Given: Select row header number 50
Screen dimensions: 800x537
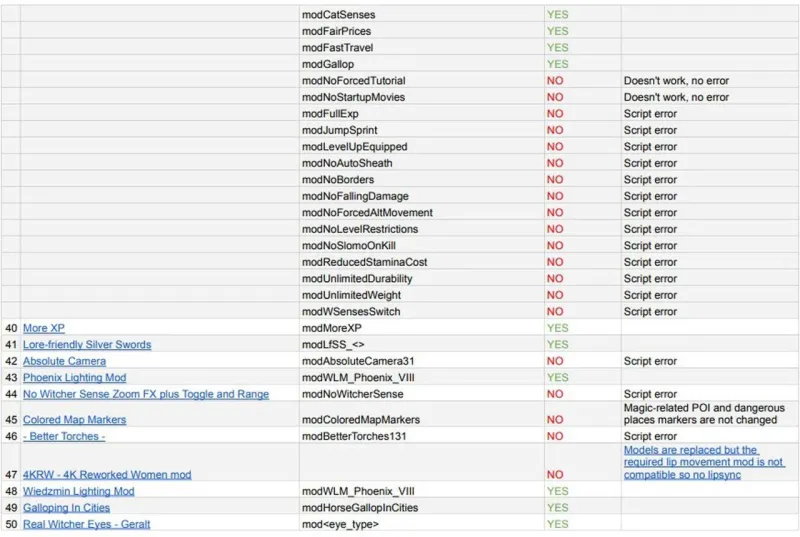Looking at the screenshot, I should (11, 524).
